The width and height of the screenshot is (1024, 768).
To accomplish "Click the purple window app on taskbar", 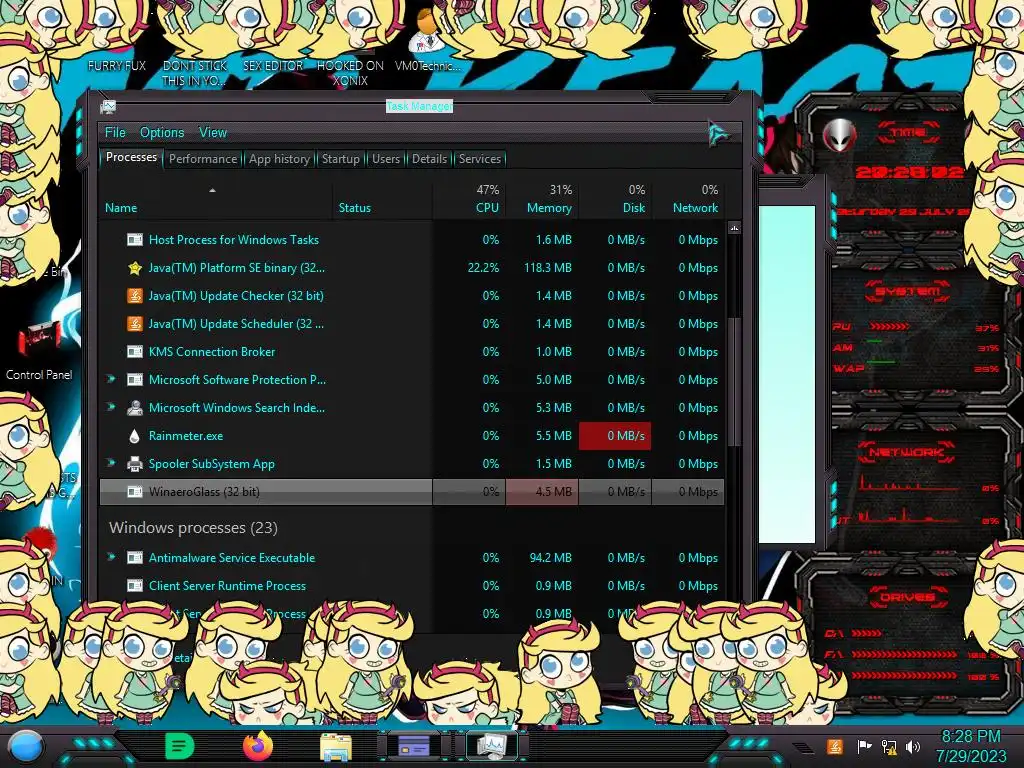I will click(x=413, y=746).
